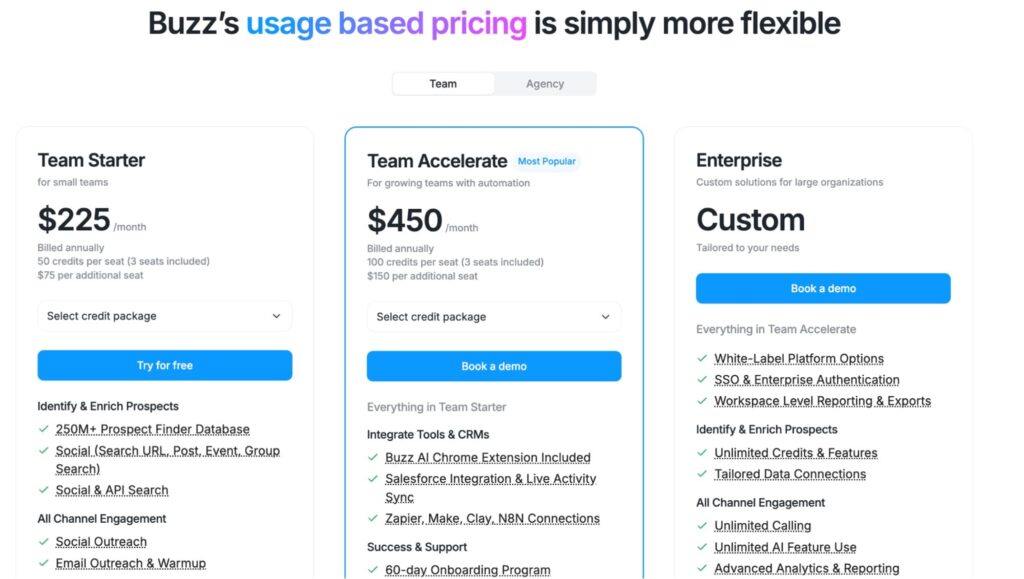
Task: Click checkmark beside 250M+ Prospect Finder Database
Action: coord(44,429)
